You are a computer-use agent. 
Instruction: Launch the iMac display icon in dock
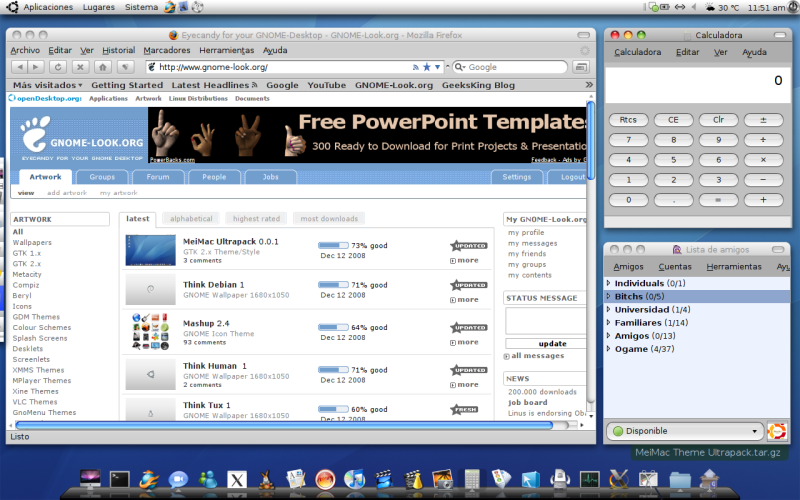(90, 479)
